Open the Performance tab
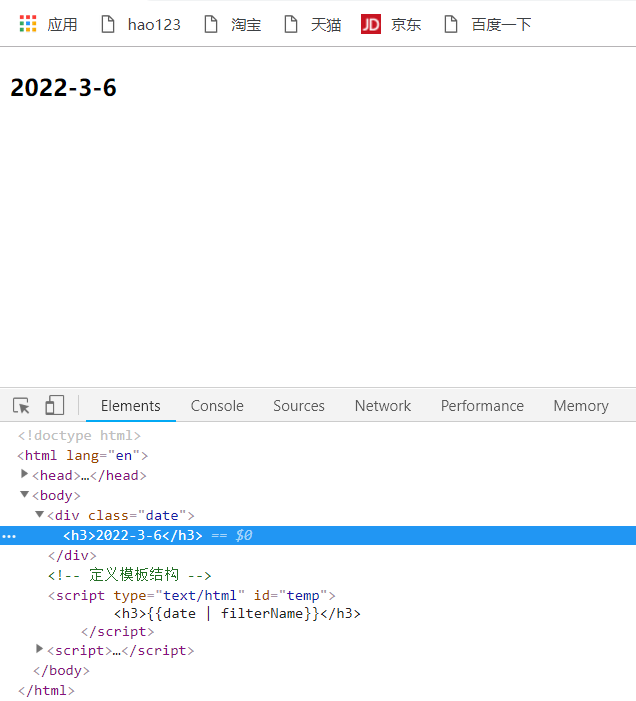Screen dimensions: 636x701 pyautogui.click(x=482, y=406)
